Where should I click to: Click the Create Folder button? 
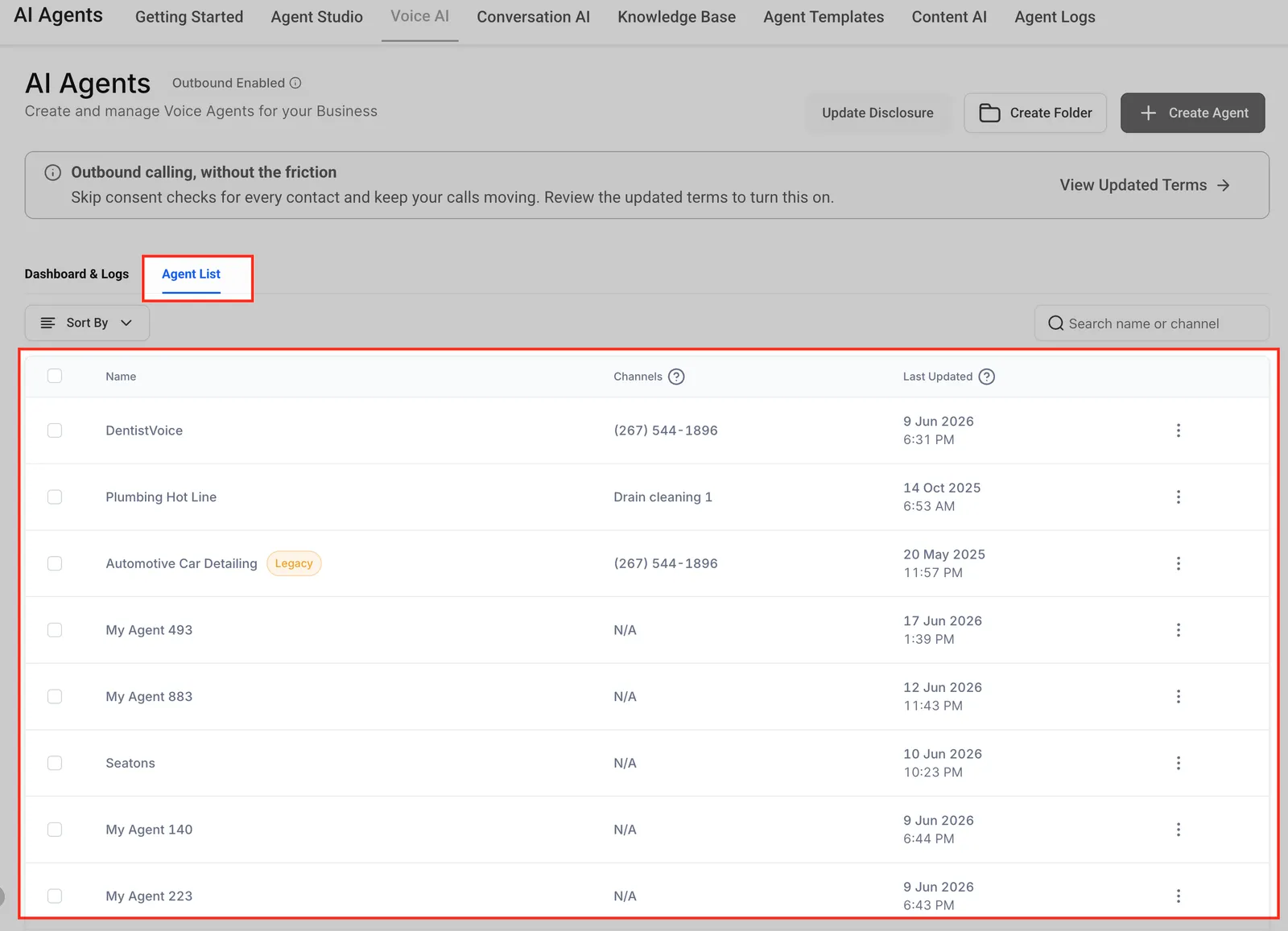pyautogui.click(x=1035, y=113)
